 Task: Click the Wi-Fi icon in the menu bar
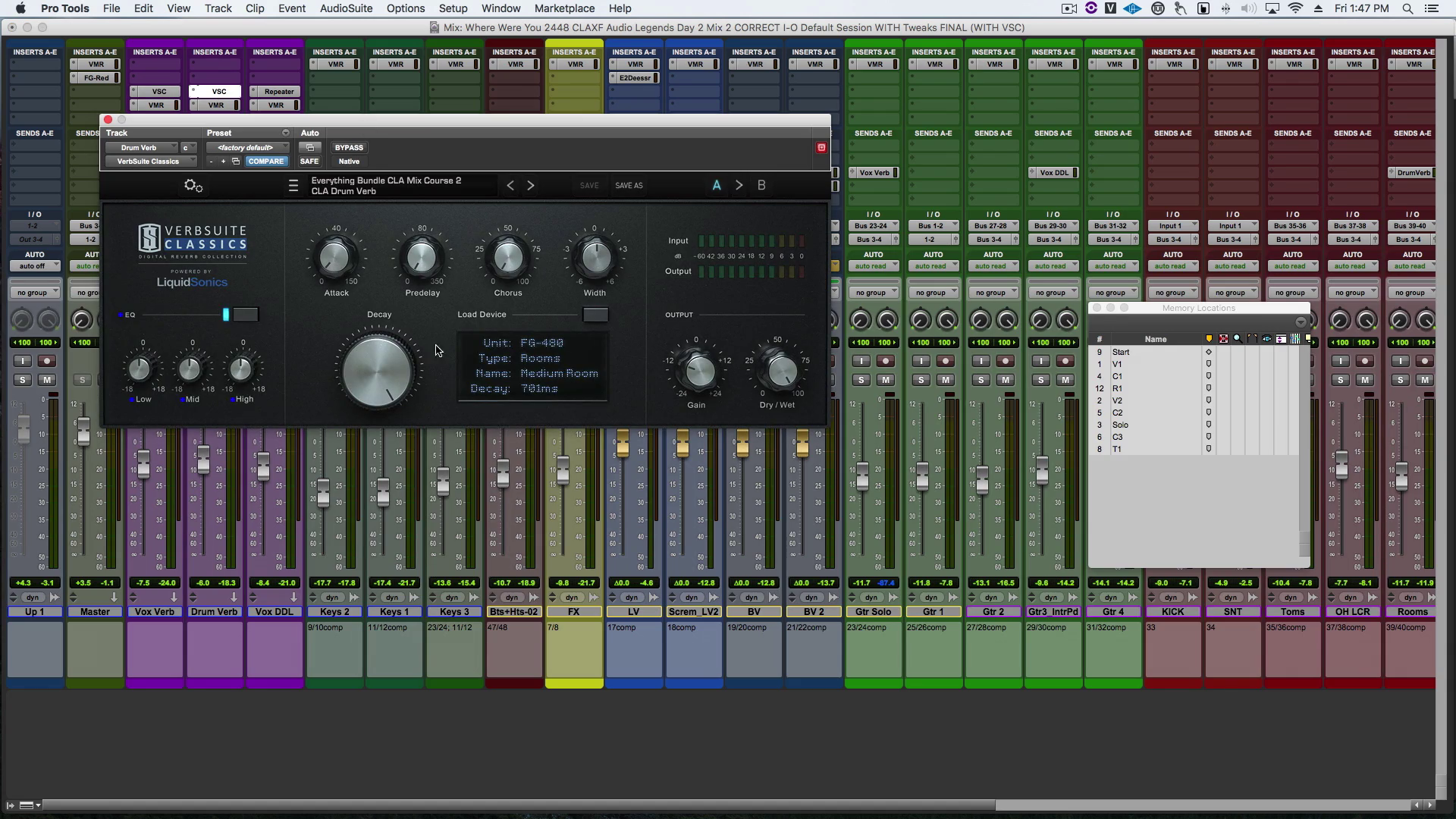(1295, 8)
